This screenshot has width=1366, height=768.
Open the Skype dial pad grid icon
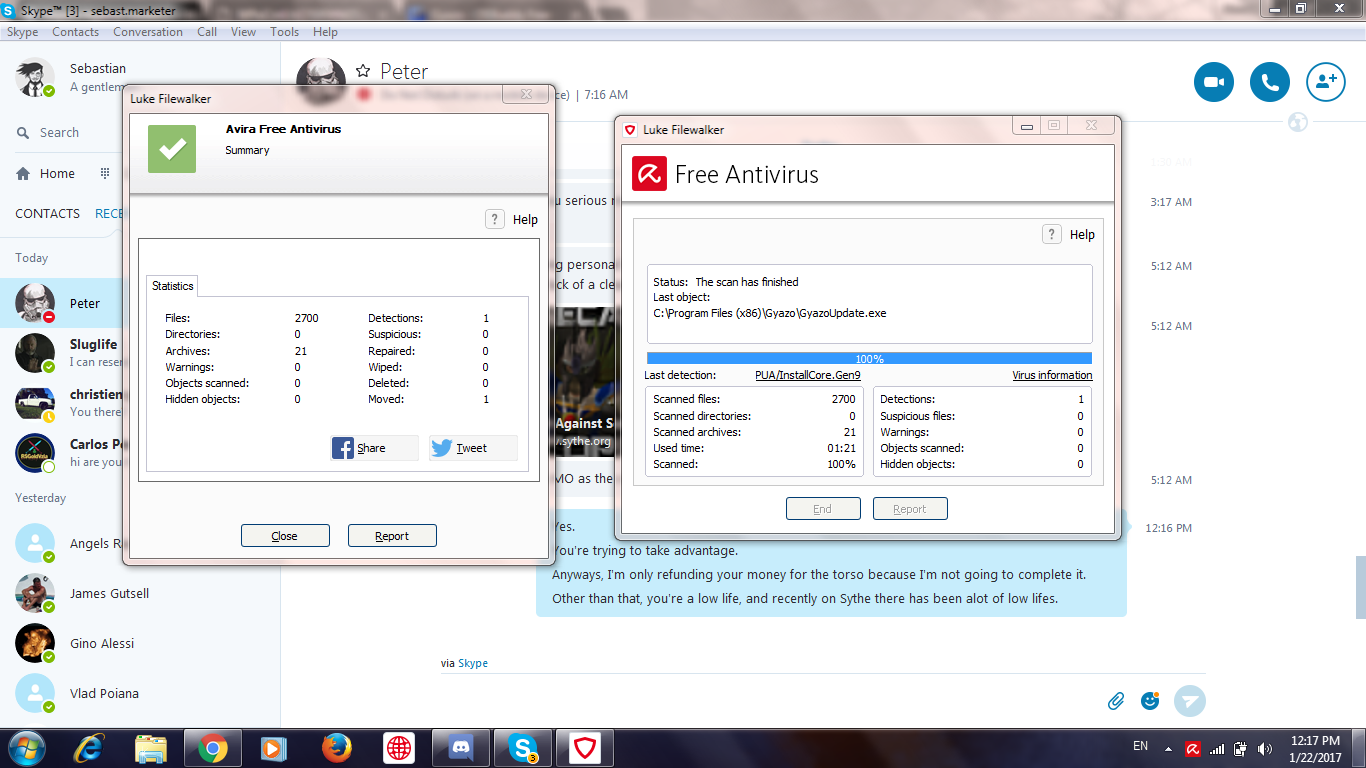point(105,173)
